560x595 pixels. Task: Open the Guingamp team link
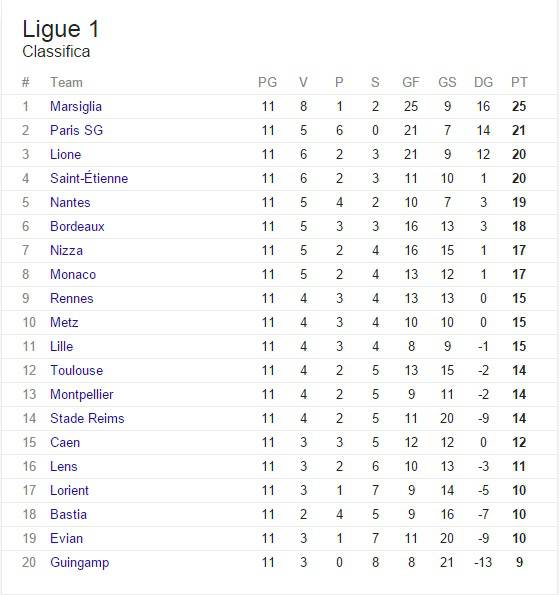80,563
